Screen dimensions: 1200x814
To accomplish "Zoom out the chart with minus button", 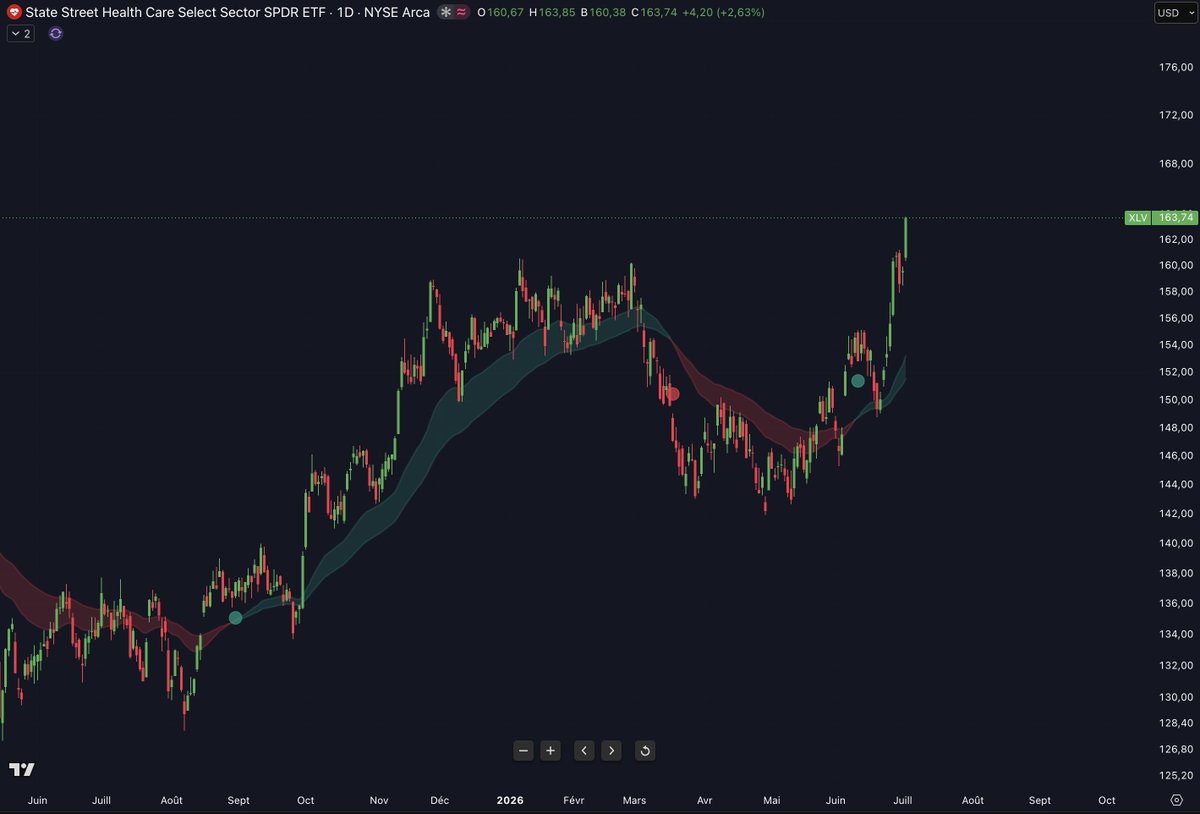I will click(x=523, y=751).
